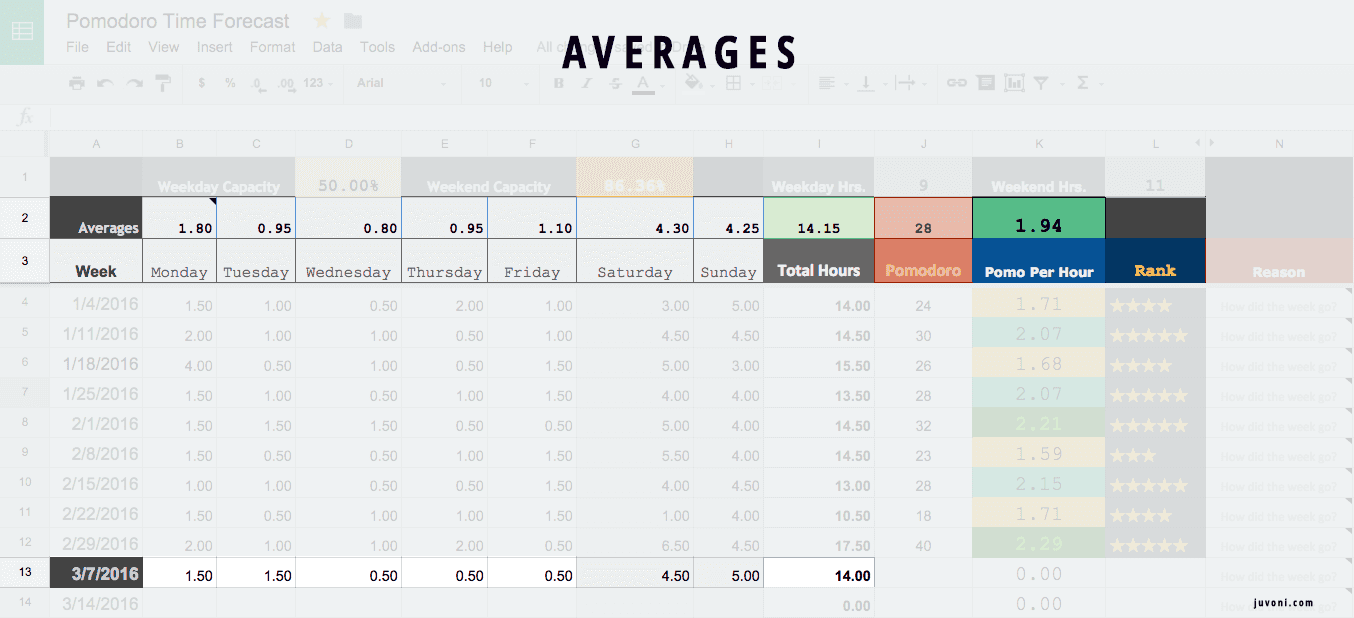1354x618 pixels.
Task: Click the Insert comment icon
Action: [986, 83]
